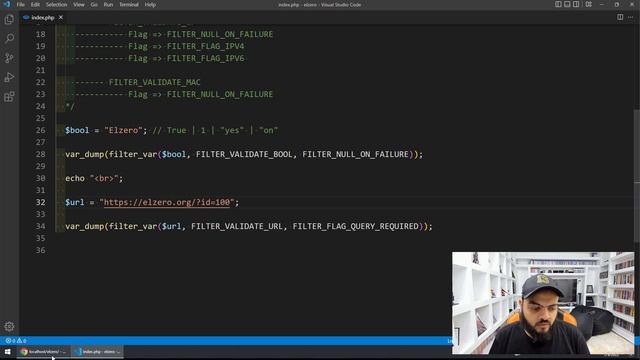Toggle primary side bar layout icon
The image size is (640, 360).
coord(558,4)
